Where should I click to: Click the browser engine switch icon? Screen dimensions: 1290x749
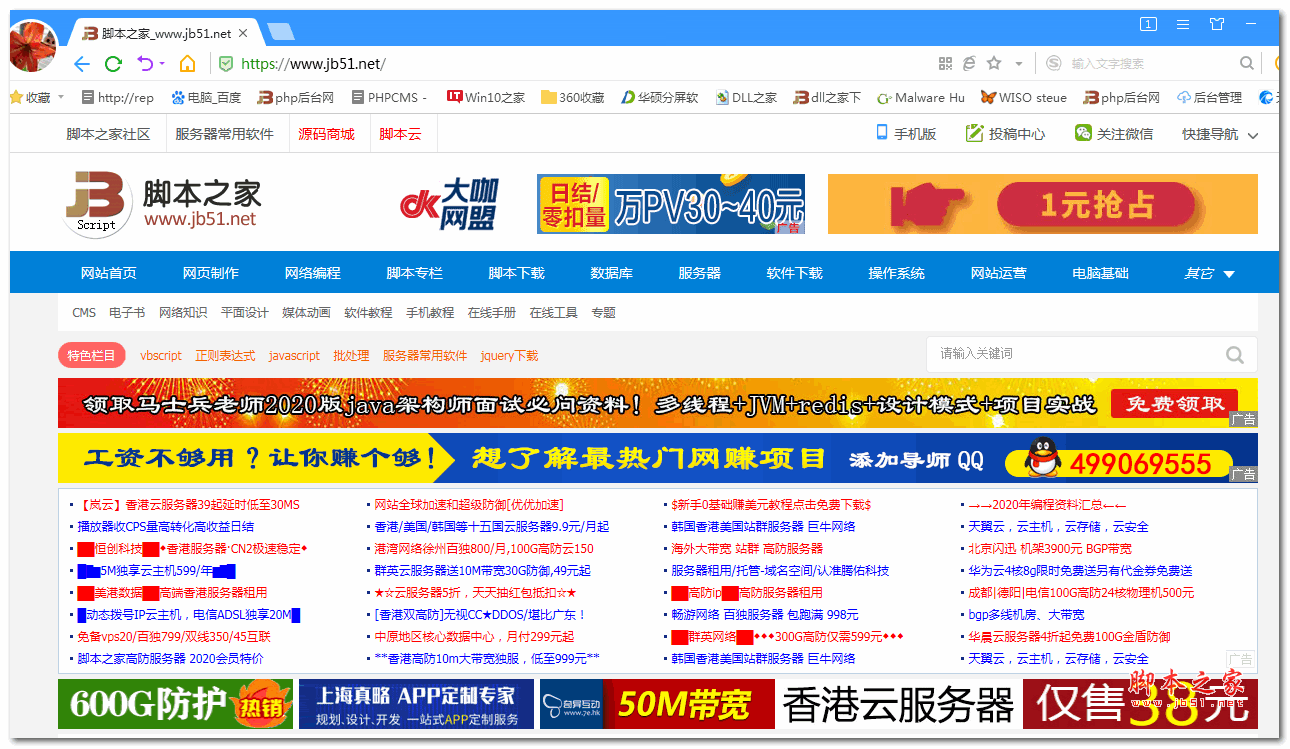click(x=969, y=63)
